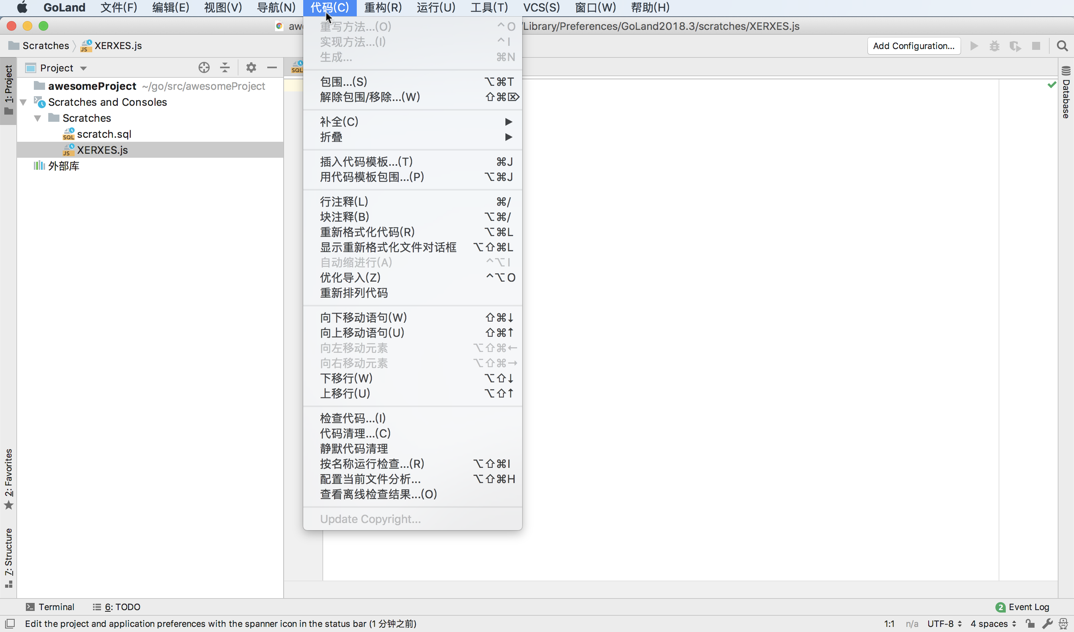Image resolution: width=1074 pixels, height=632 pixels.
Task: Choose 显示重新格式化文件对话框 menu item
Action: 412,247
